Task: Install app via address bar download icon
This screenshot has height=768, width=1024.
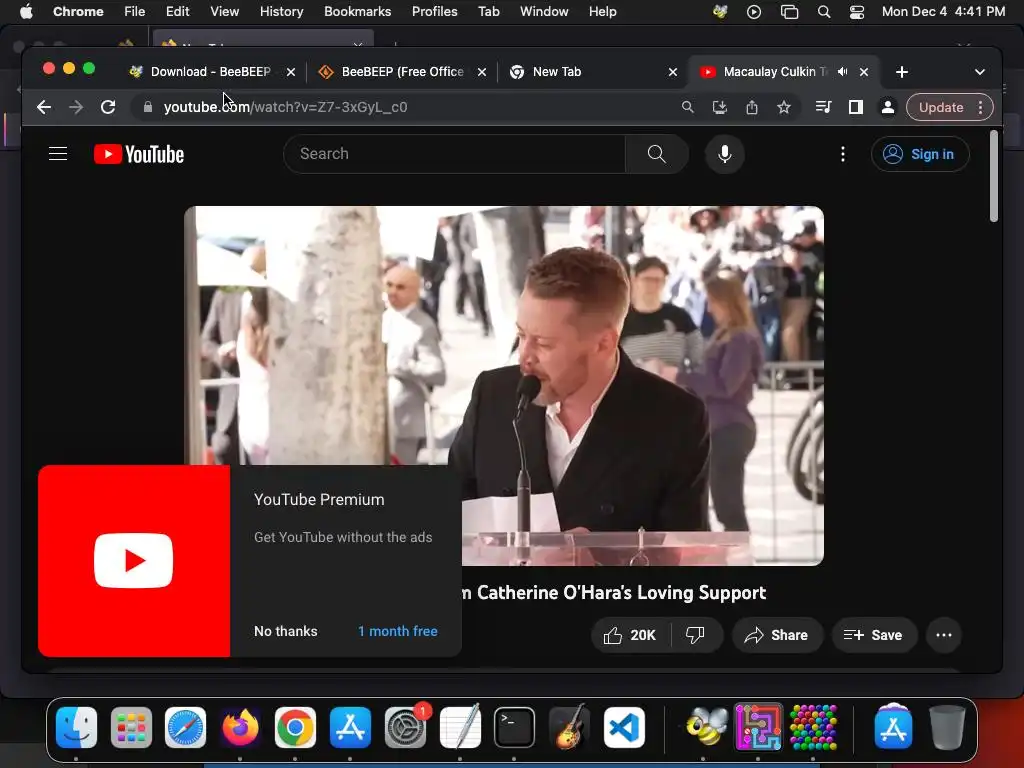Action: click(x=719, y=107)
